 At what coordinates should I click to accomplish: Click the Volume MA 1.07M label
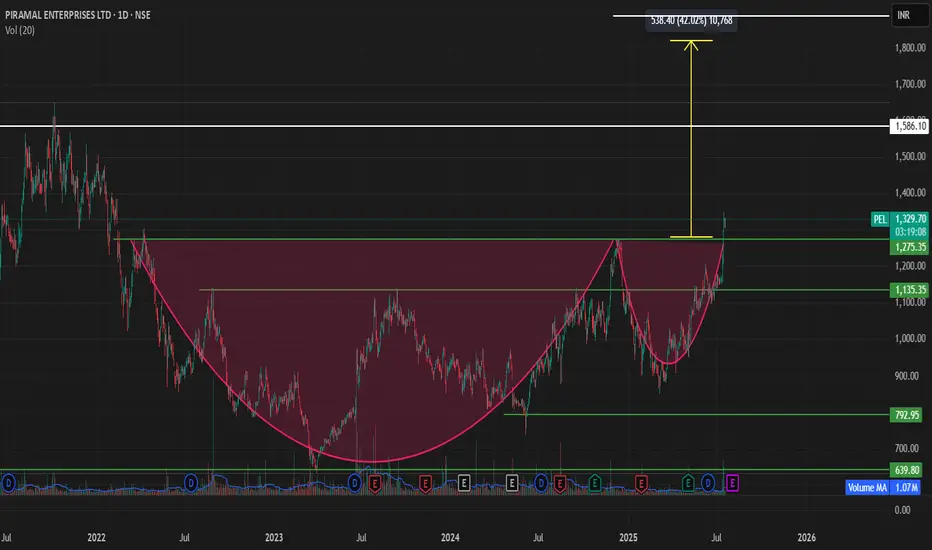point(883,488)
